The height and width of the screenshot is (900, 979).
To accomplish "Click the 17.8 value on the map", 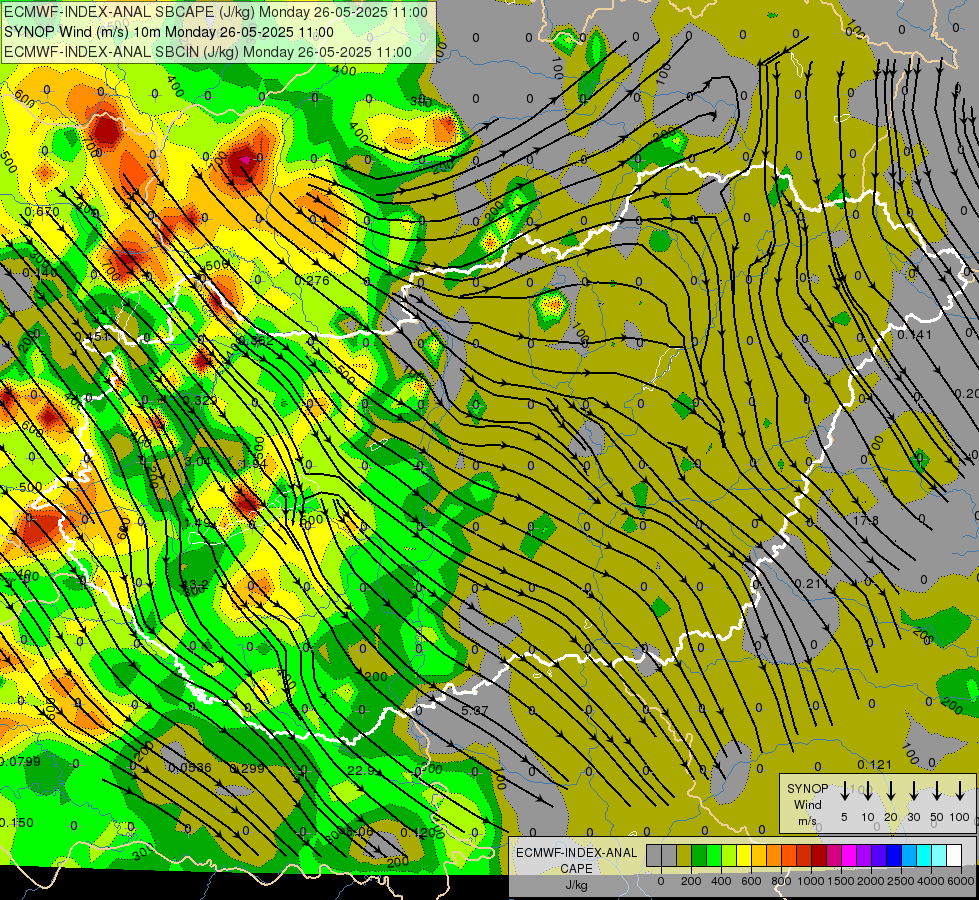I will (x=865, y=520).
